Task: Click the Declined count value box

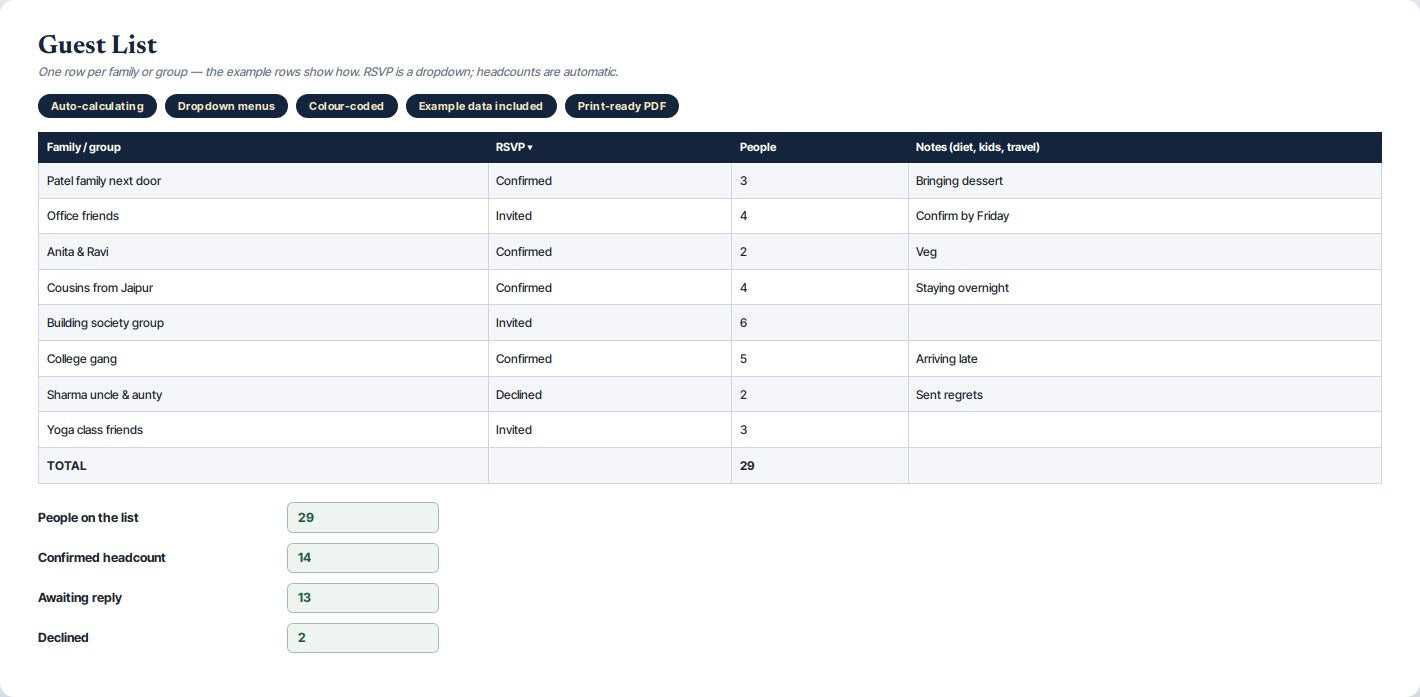Action: coord(363,638)
